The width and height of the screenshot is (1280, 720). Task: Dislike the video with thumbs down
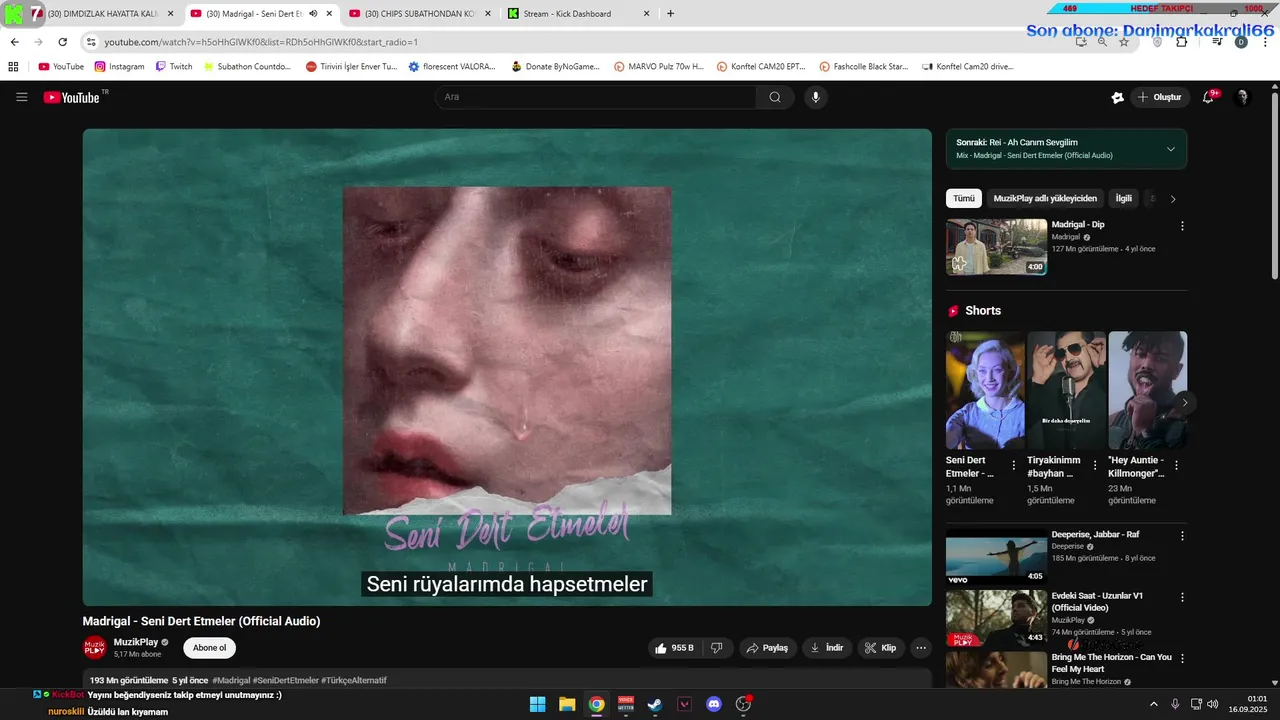pos(717,648)
